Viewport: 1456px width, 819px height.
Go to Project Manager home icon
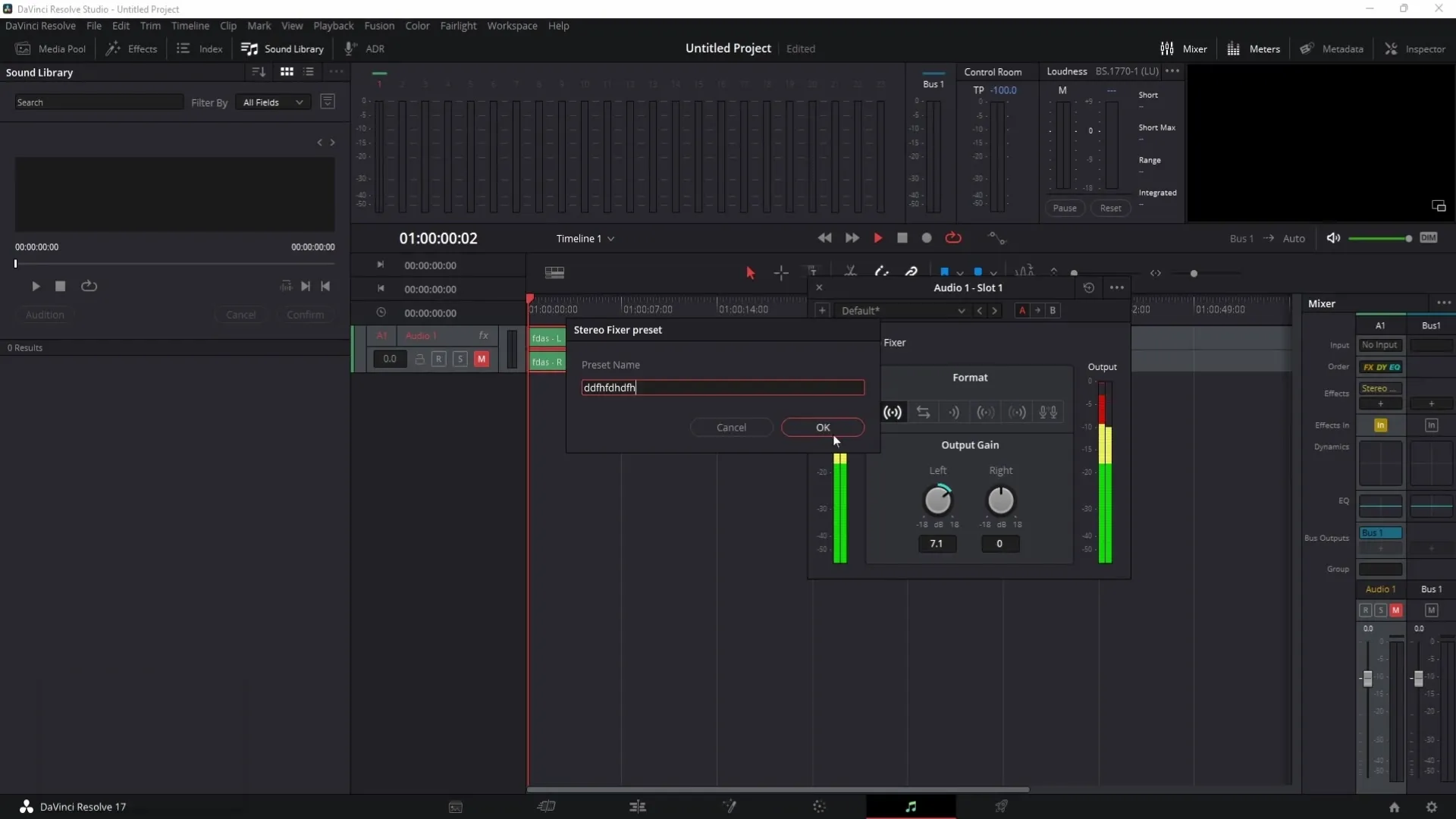coord(1394,807)
